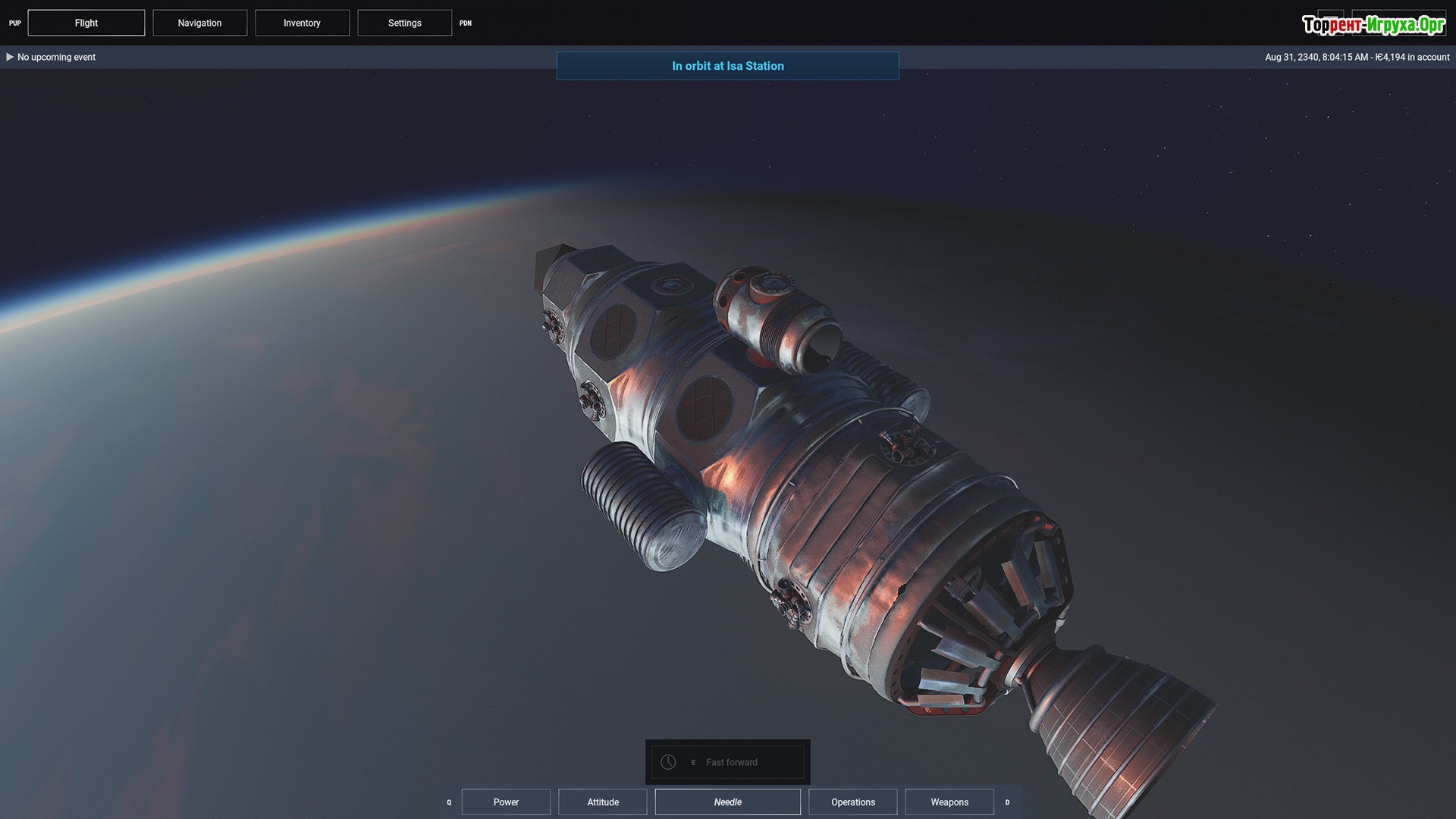Screen dimensions: 1456x819
Task: Select the Needle ship button
Action: (727, 802)
